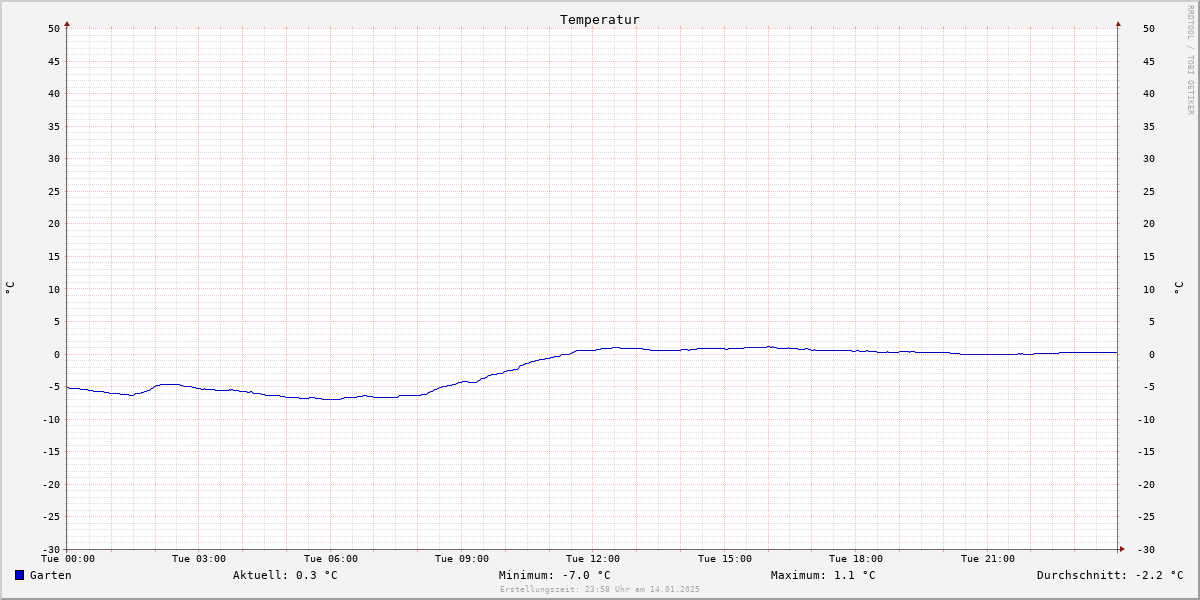Click the left axis °C unit label
The width and height of the screenshot is (1200, 600).
point(10,288)
